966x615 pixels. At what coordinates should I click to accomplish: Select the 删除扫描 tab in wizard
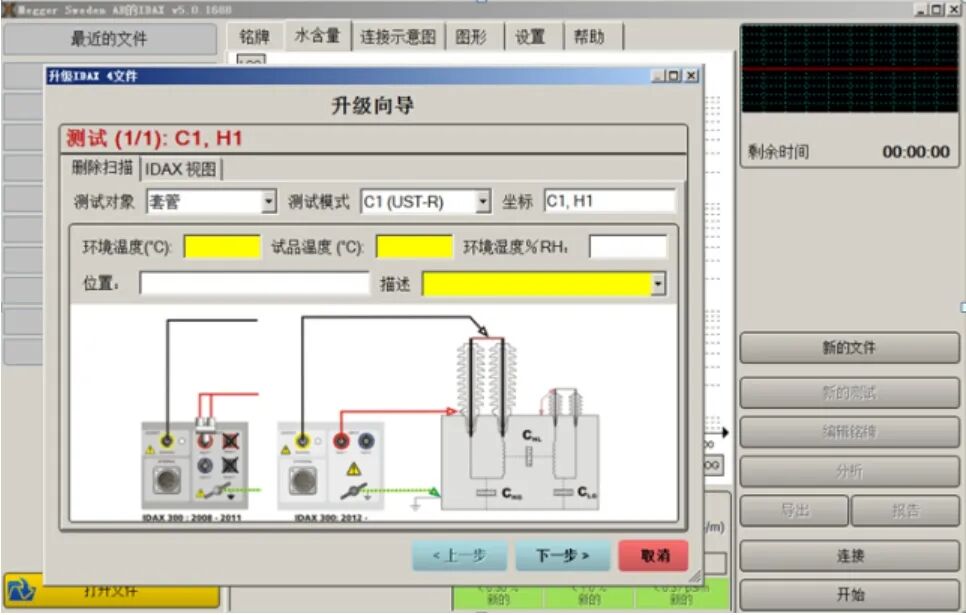pos(102,168)
